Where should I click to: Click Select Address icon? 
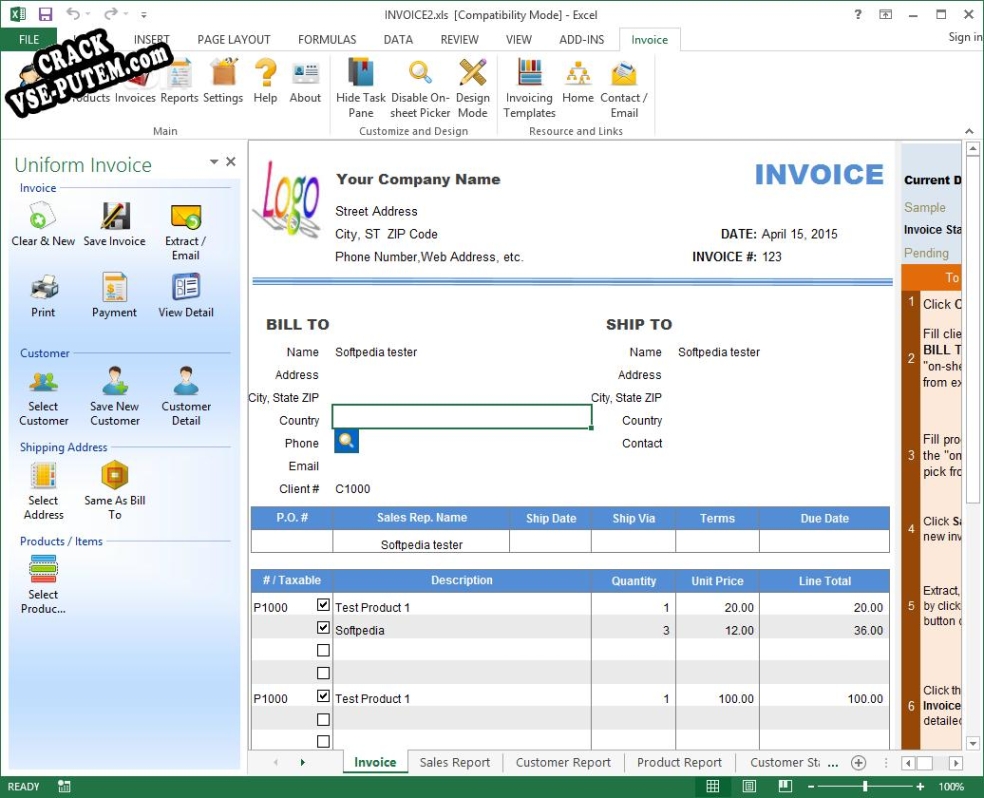click(x=44, y=476)
